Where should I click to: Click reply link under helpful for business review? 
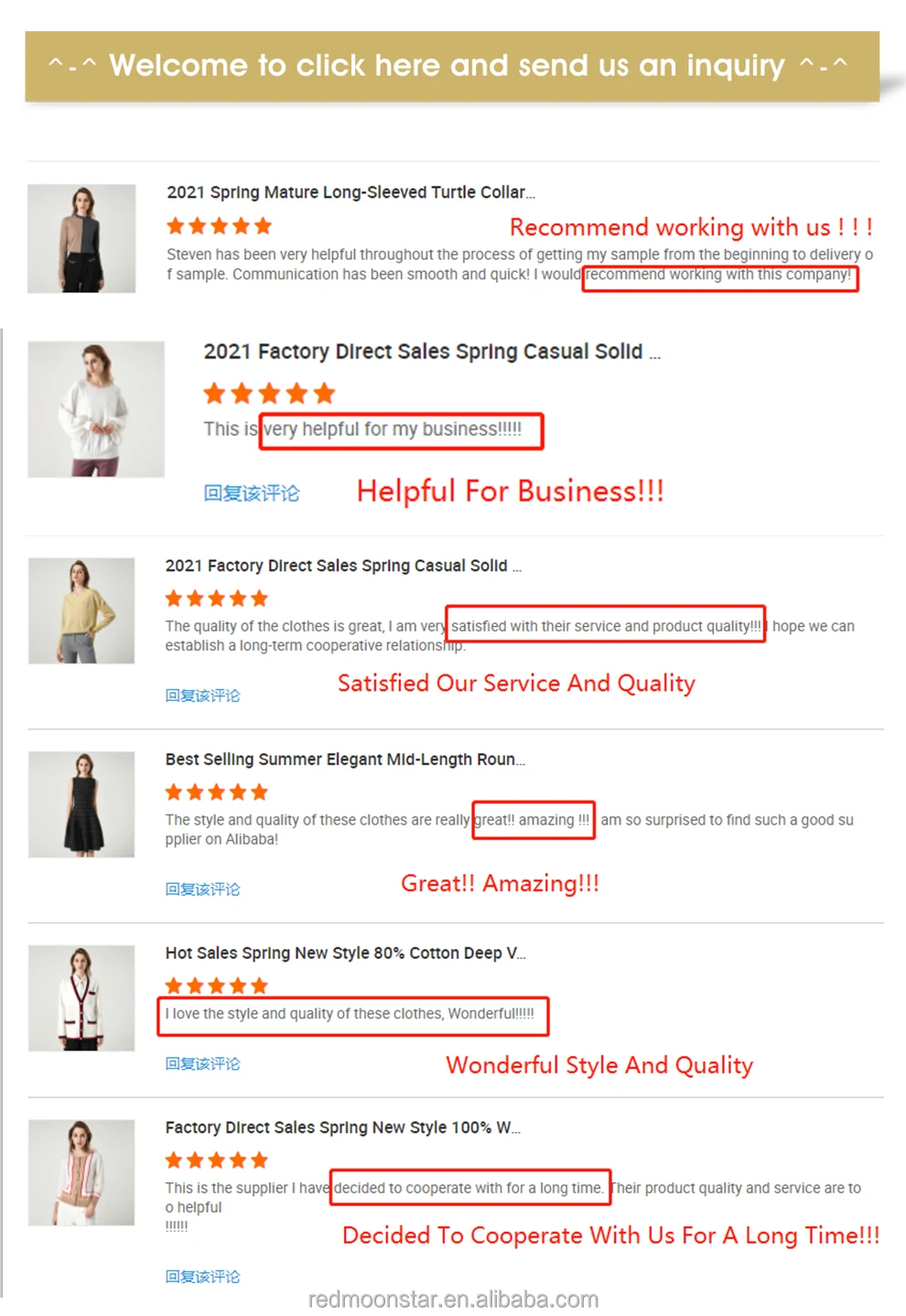point(251,493)
